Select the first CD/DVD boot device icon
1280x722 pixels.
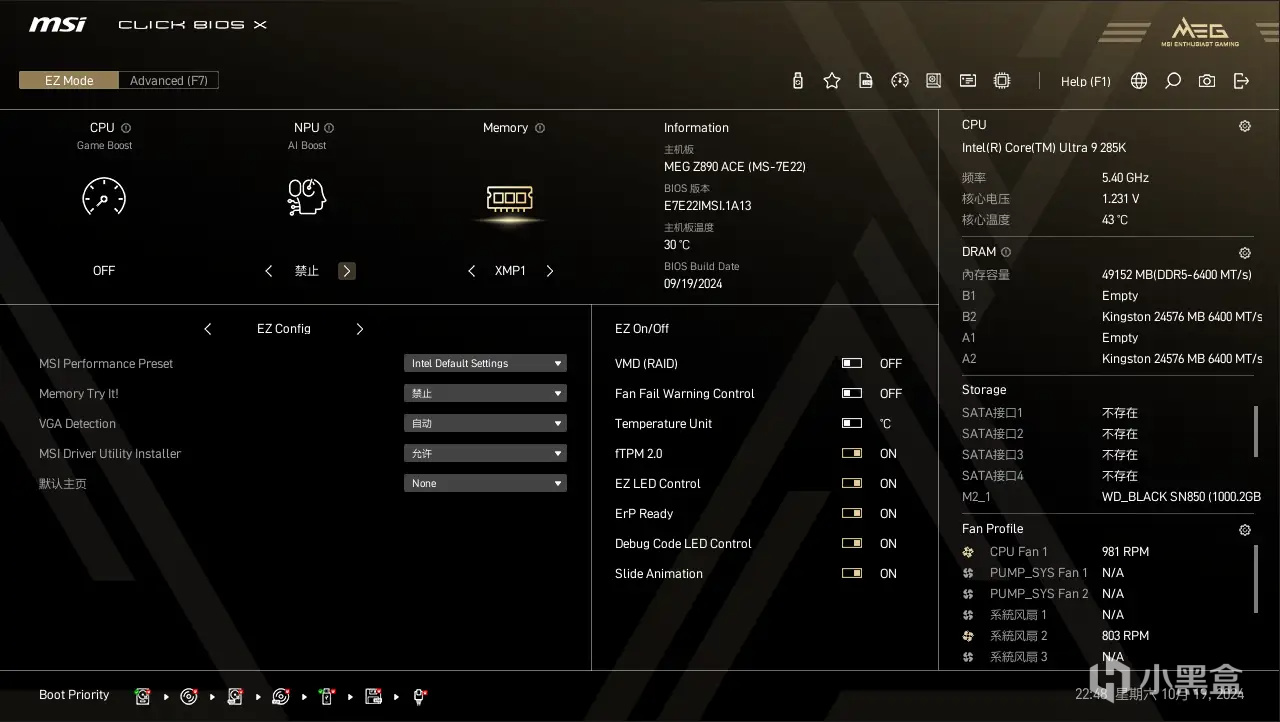(x=189, y=696)
